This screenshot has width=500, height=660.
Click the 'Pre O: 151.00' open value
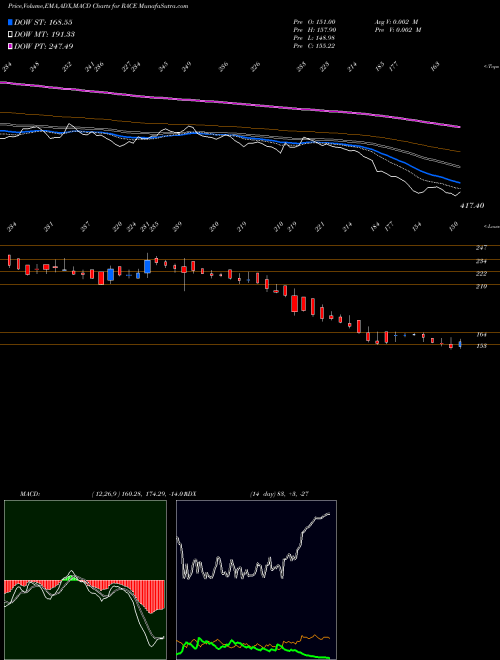coord(314,22)
